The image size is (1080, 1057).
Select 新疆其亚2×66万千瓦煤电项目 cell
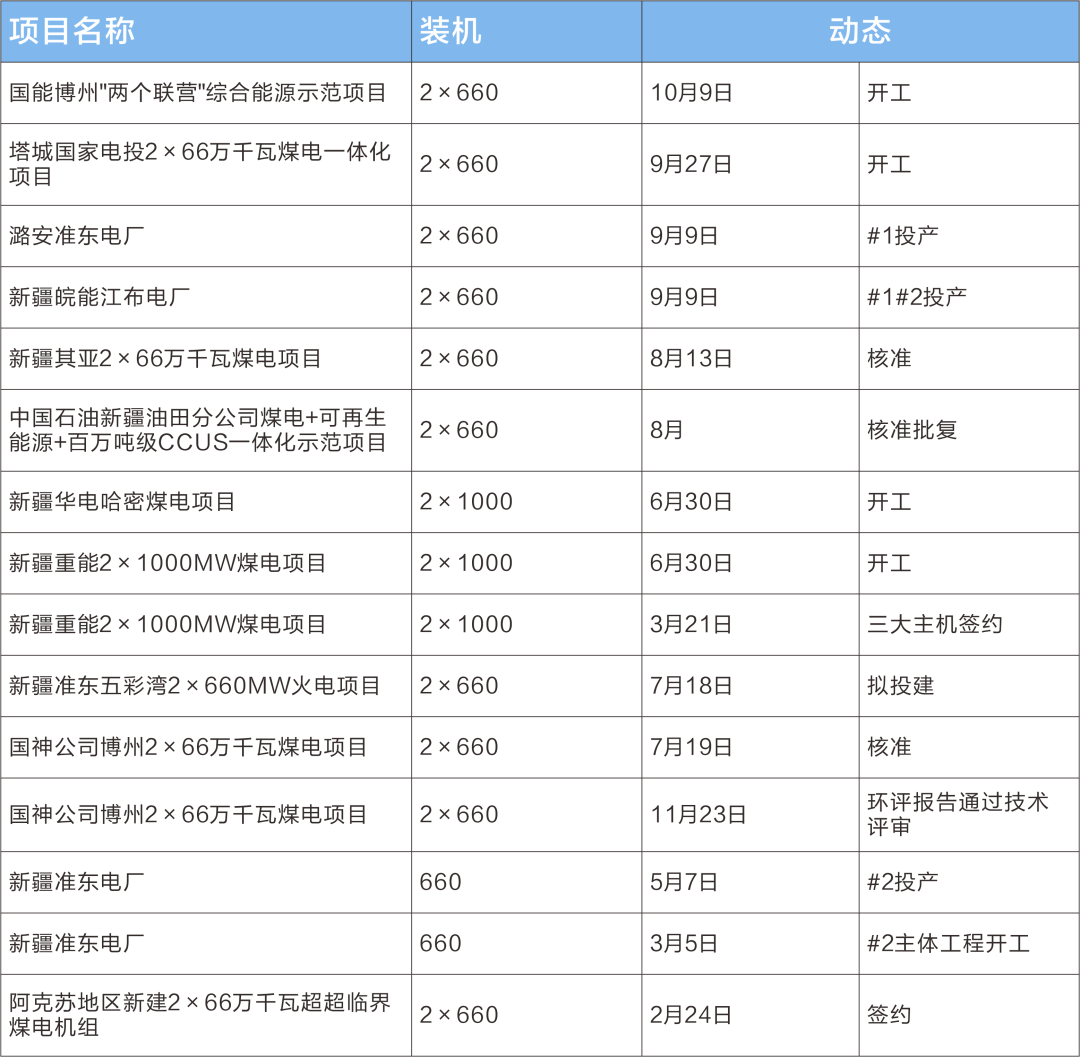(206, 359)
